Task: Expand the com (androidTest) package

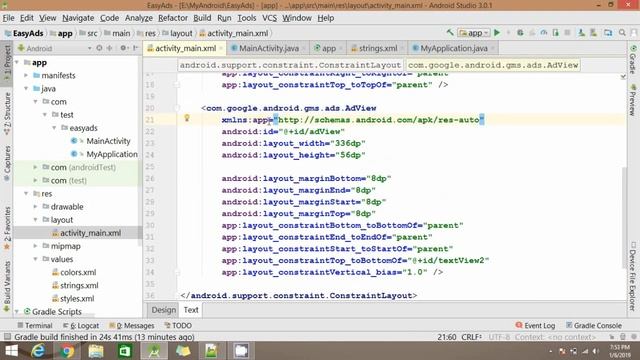Action: 36,167
